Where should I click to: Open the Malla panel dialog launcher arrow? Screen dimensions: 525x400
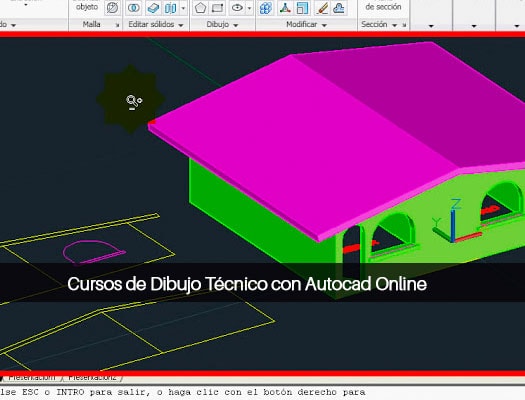(118, 25)
